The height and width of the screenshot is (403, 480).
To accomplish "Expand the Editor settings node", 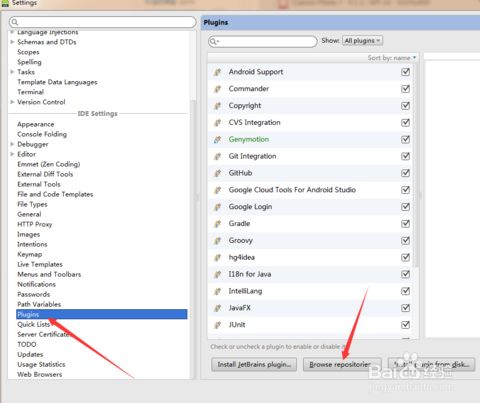I will click(12, 154).
